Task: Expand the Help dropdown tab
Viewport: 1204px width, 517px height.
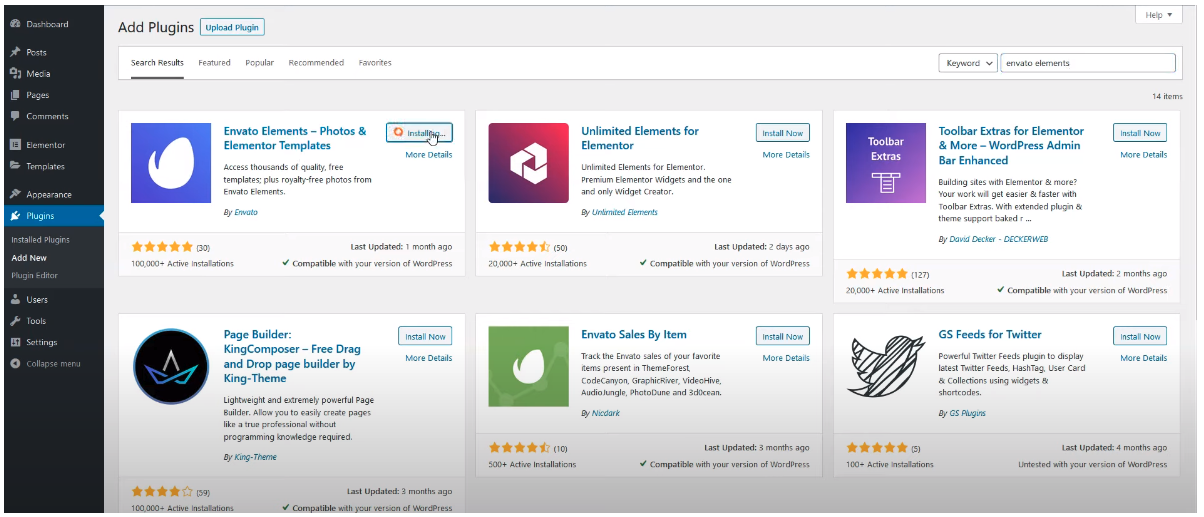Action: (x=1158, y=16)
